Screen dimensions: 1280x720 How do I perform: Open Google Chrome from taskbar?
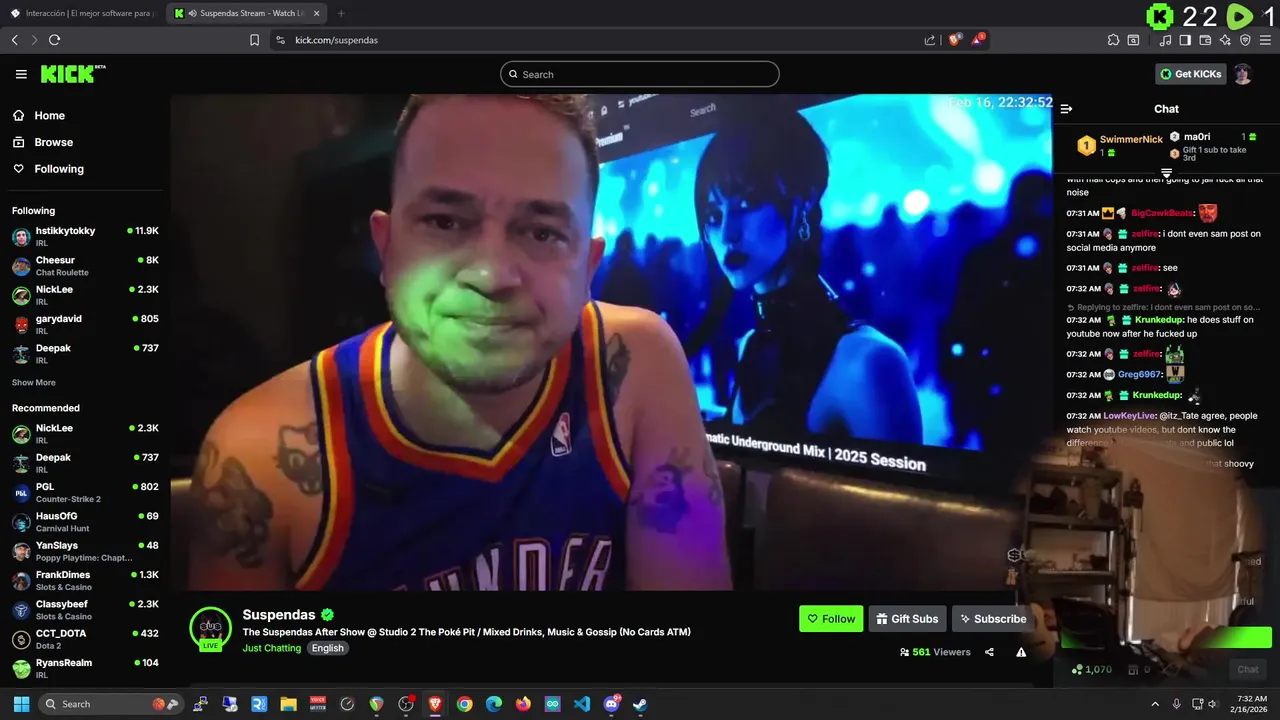tap(464, 704)
